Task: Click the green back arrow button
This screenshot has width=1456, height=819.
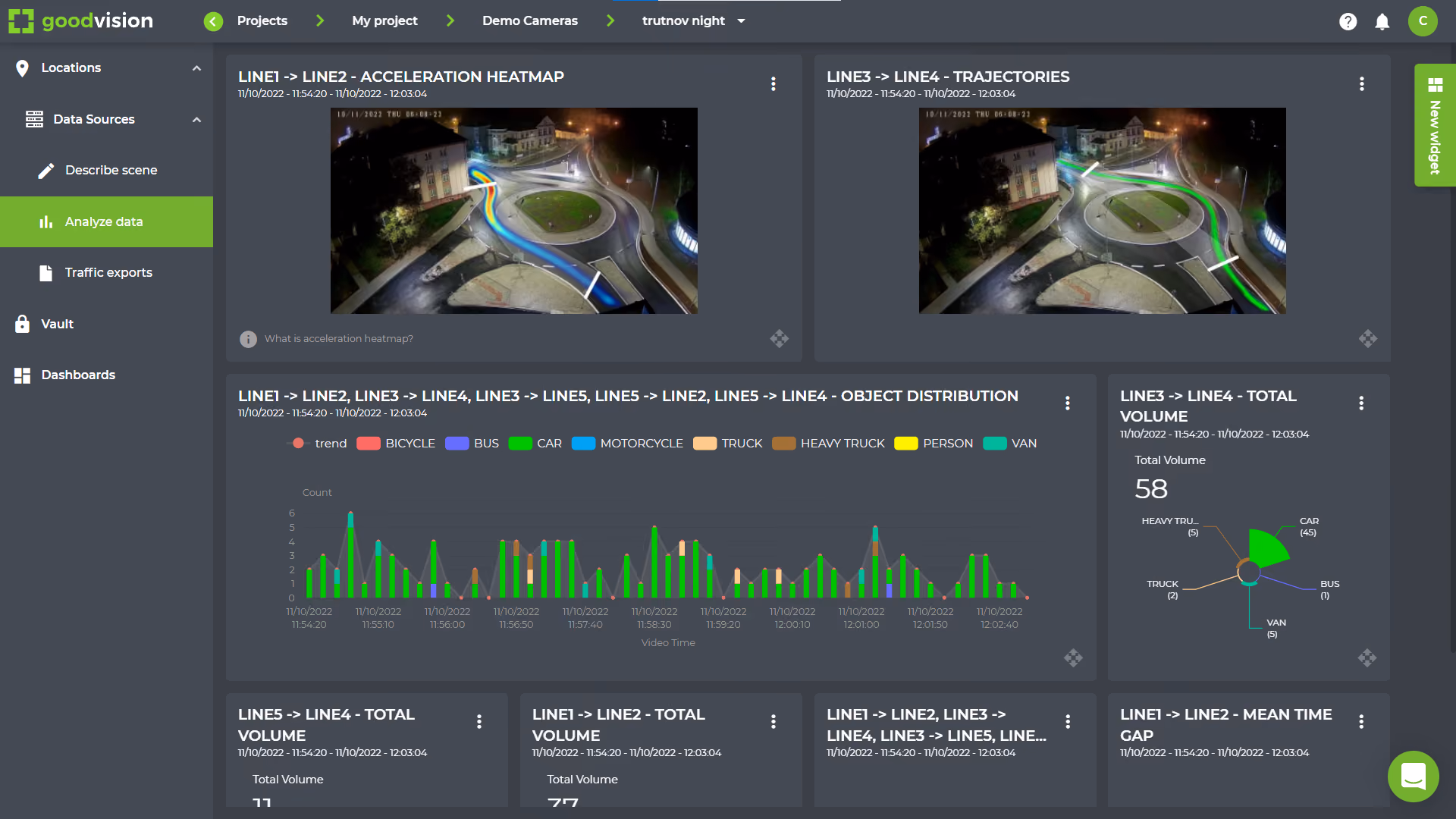Action: coord(213,21)
